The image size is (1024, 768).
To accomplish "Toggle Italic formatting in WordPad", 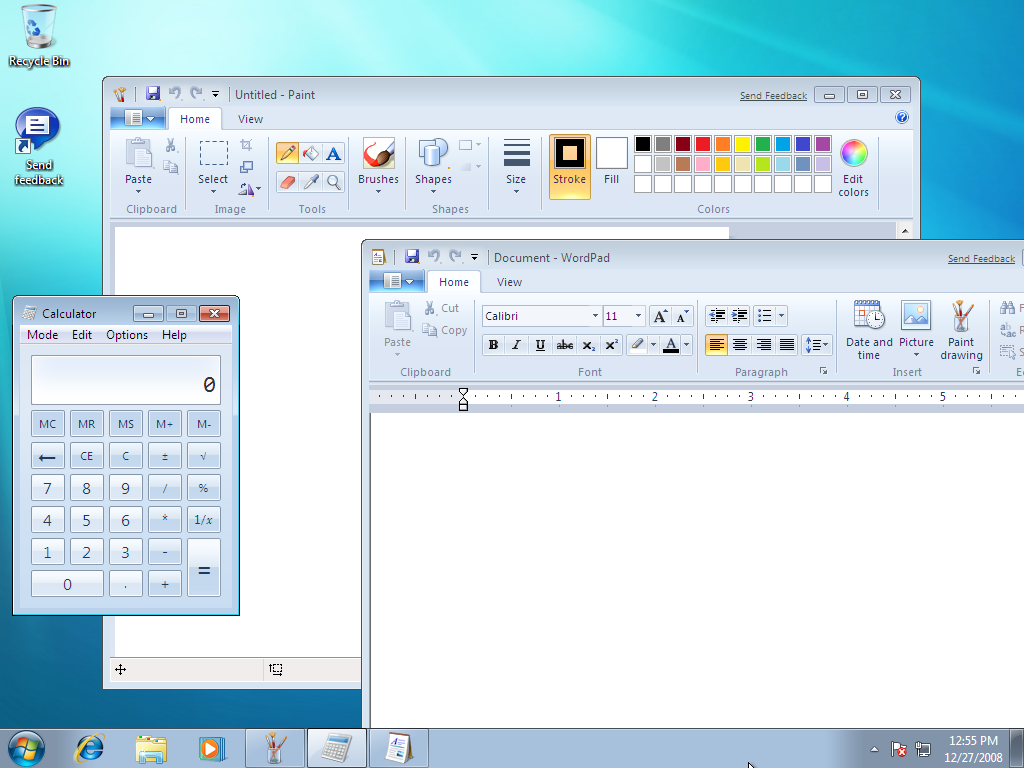I will pyautogui.click(x=517, y=345).
